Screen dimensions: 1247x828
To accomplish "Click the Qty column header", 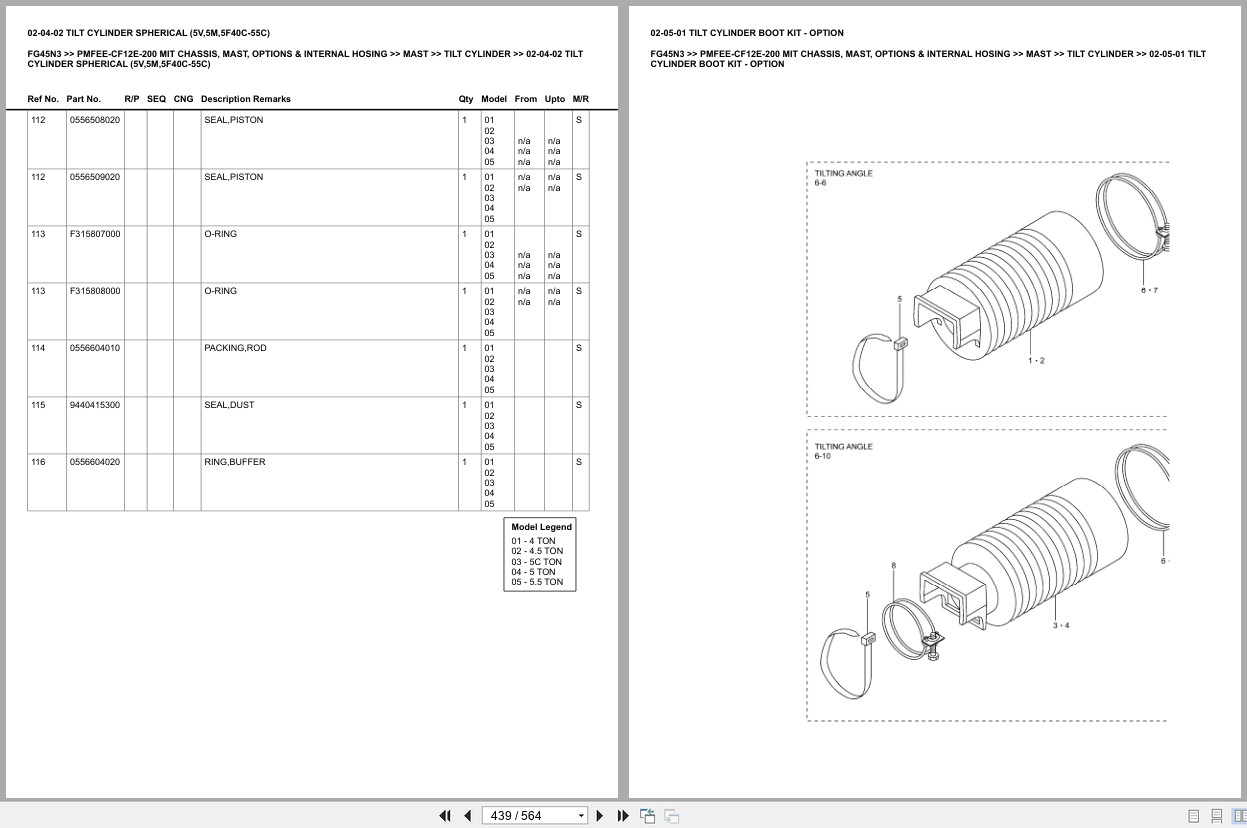I will tap(466, 99).
